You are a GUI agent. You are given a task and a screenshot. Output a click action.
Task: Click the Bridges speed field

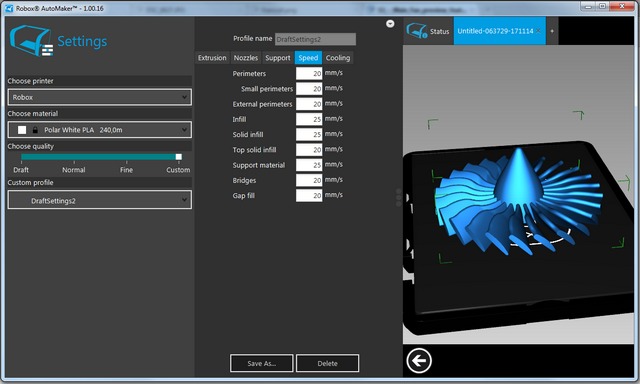(309, 180)
